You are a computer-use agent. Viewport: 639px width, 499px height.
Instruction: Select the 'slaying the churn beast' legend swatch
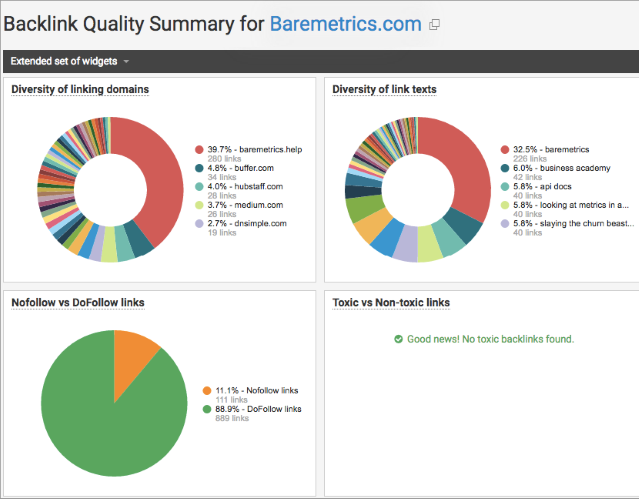[505, 223]
